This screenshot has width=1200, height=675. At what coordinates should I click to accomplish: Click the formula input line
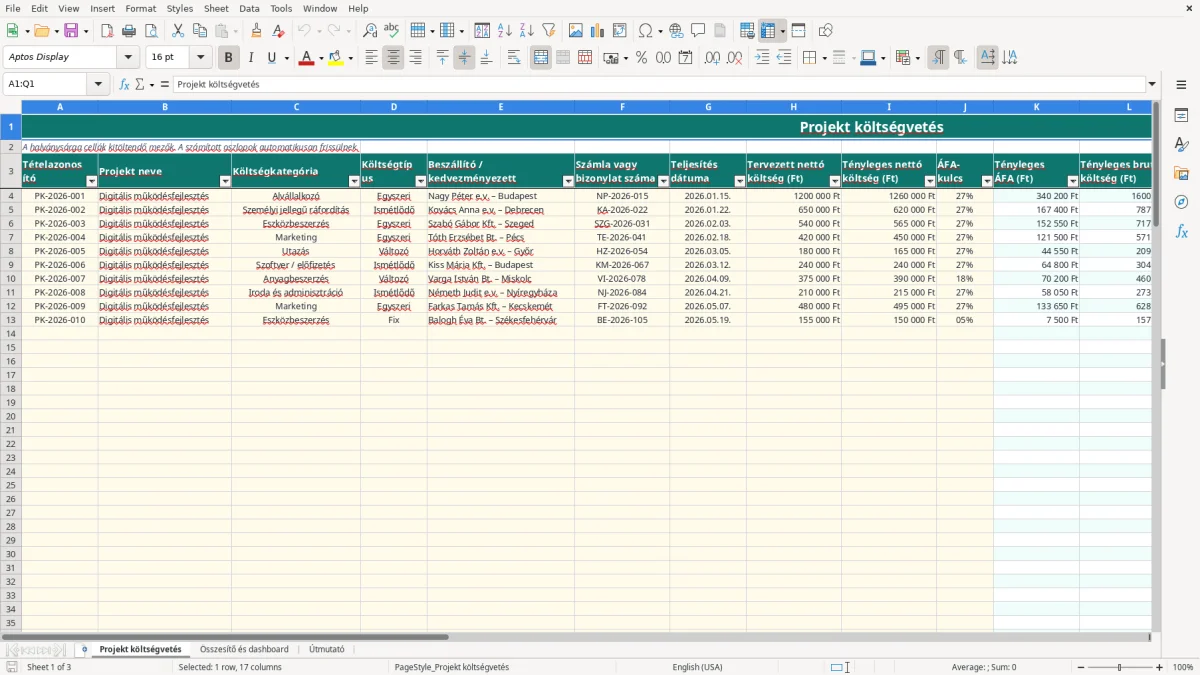click(659, 84)
